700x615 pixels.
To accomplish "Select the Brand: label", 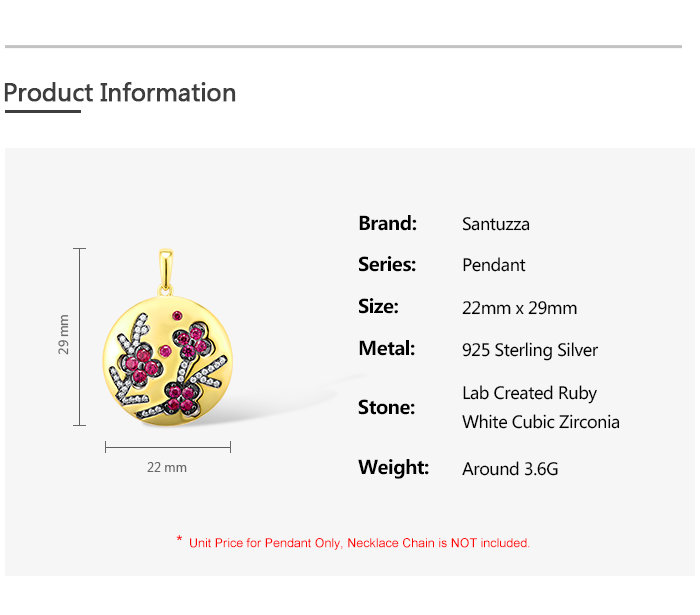I will tap(387, 223).
